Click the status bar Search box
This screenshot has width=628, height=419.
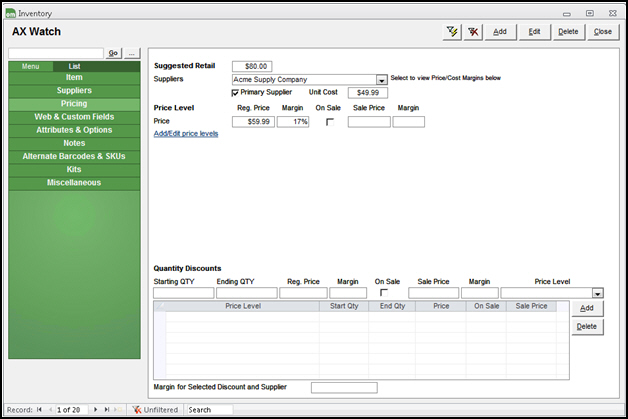point(210,410)
